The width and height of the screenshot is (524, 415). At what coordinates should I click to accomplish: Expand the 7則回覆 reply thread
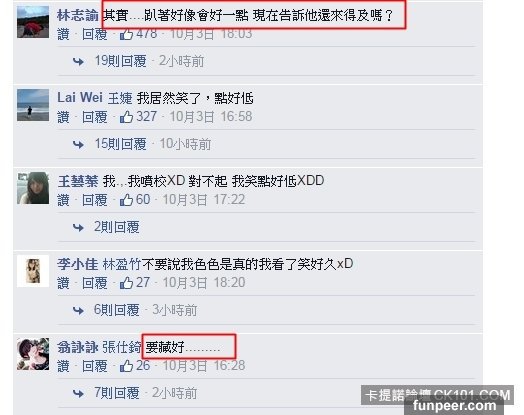click(117, 393)
